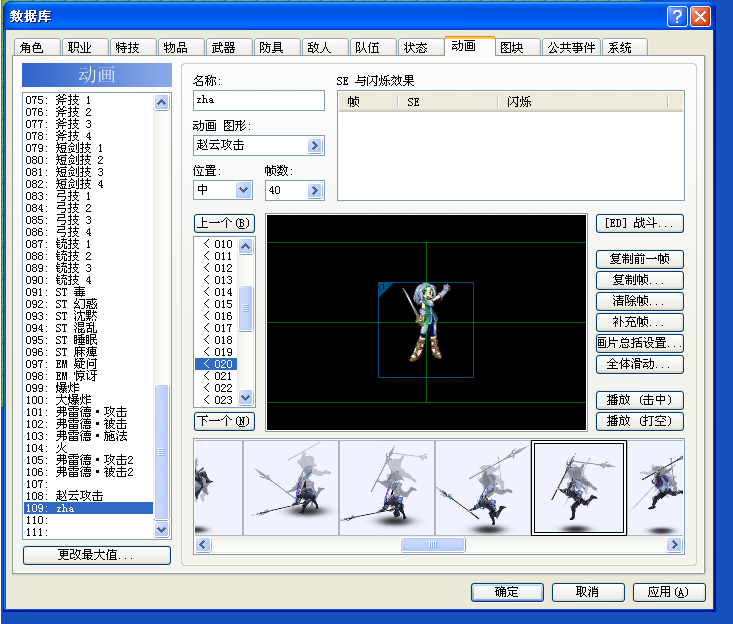The width and height of the screenshot is (733, 624).
Task: Play animation with 播放 (击中)
Action: tap(640, 400)
